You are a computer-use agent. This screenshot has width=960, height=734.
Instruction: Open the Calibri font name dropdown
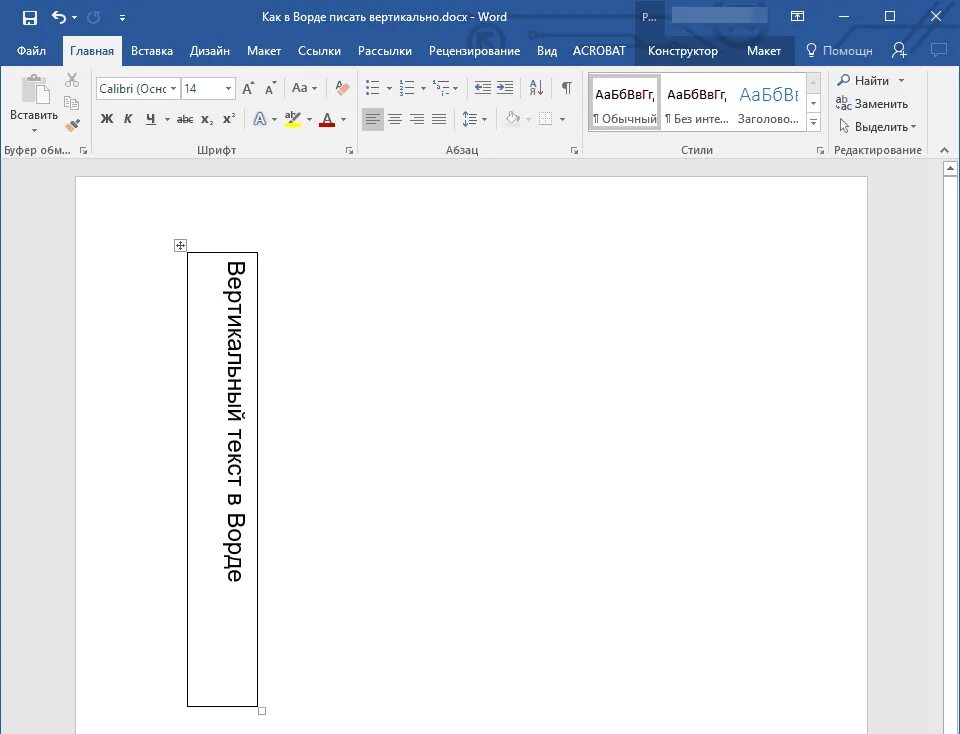(x=173, y=89)
